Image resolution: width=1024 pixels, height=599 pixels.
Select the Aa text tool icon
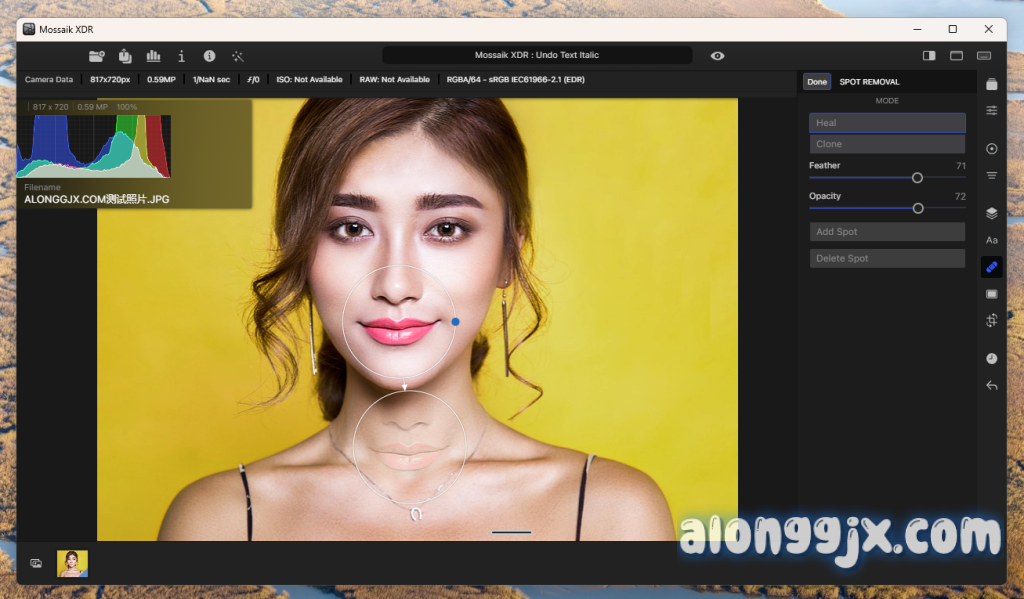pos(991,240)
